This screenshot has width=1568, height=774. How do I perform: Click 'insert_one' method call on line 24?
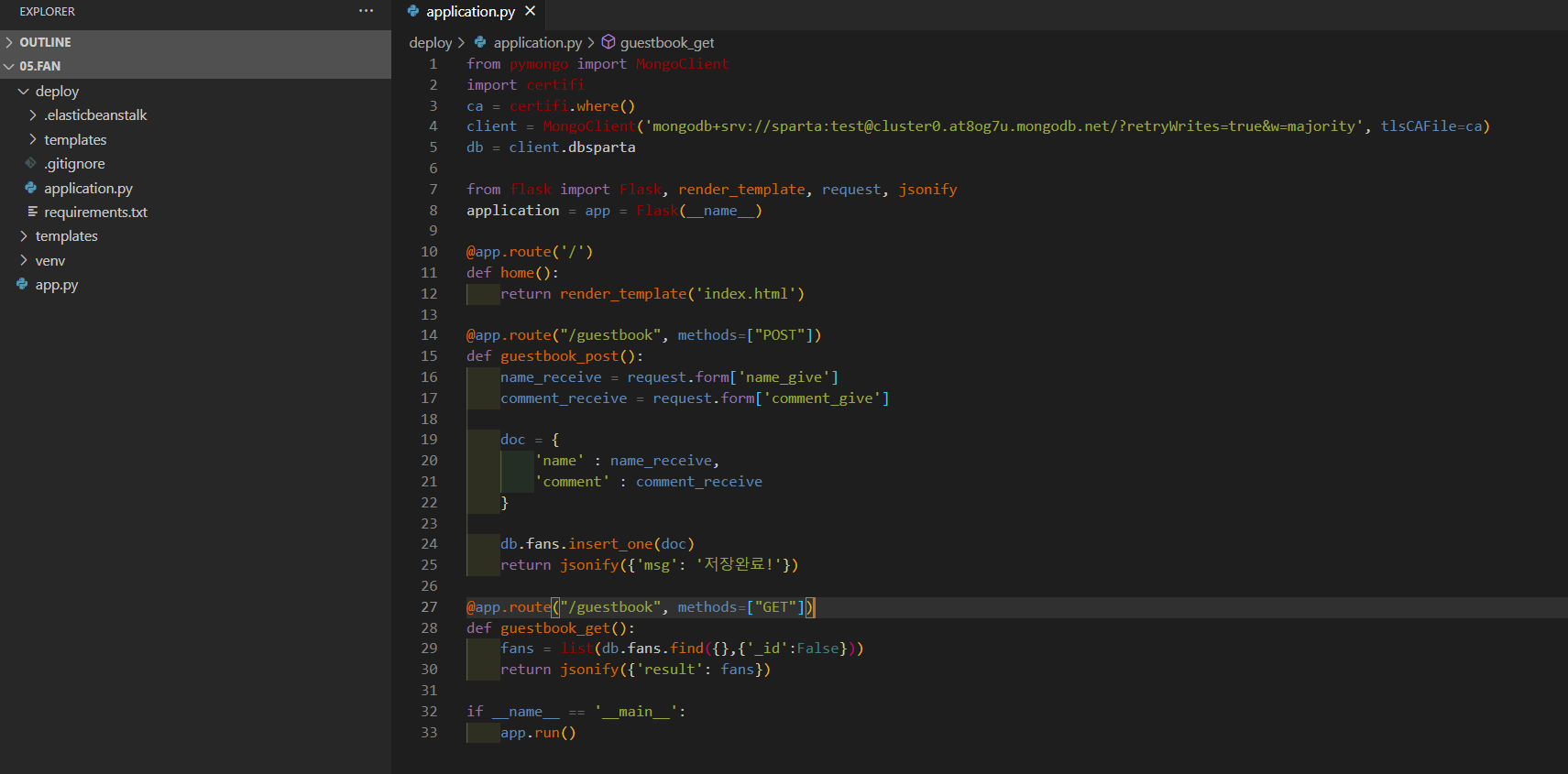tap(611, 544)
